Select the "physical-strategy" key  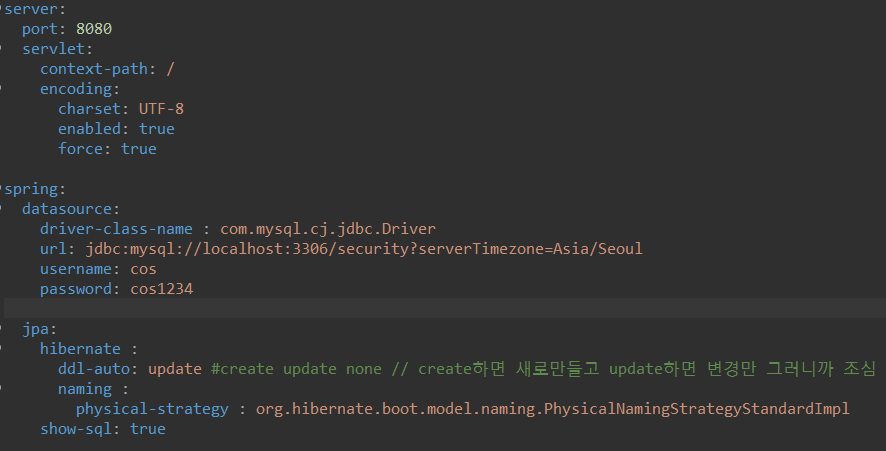click(x=152, y=409)
